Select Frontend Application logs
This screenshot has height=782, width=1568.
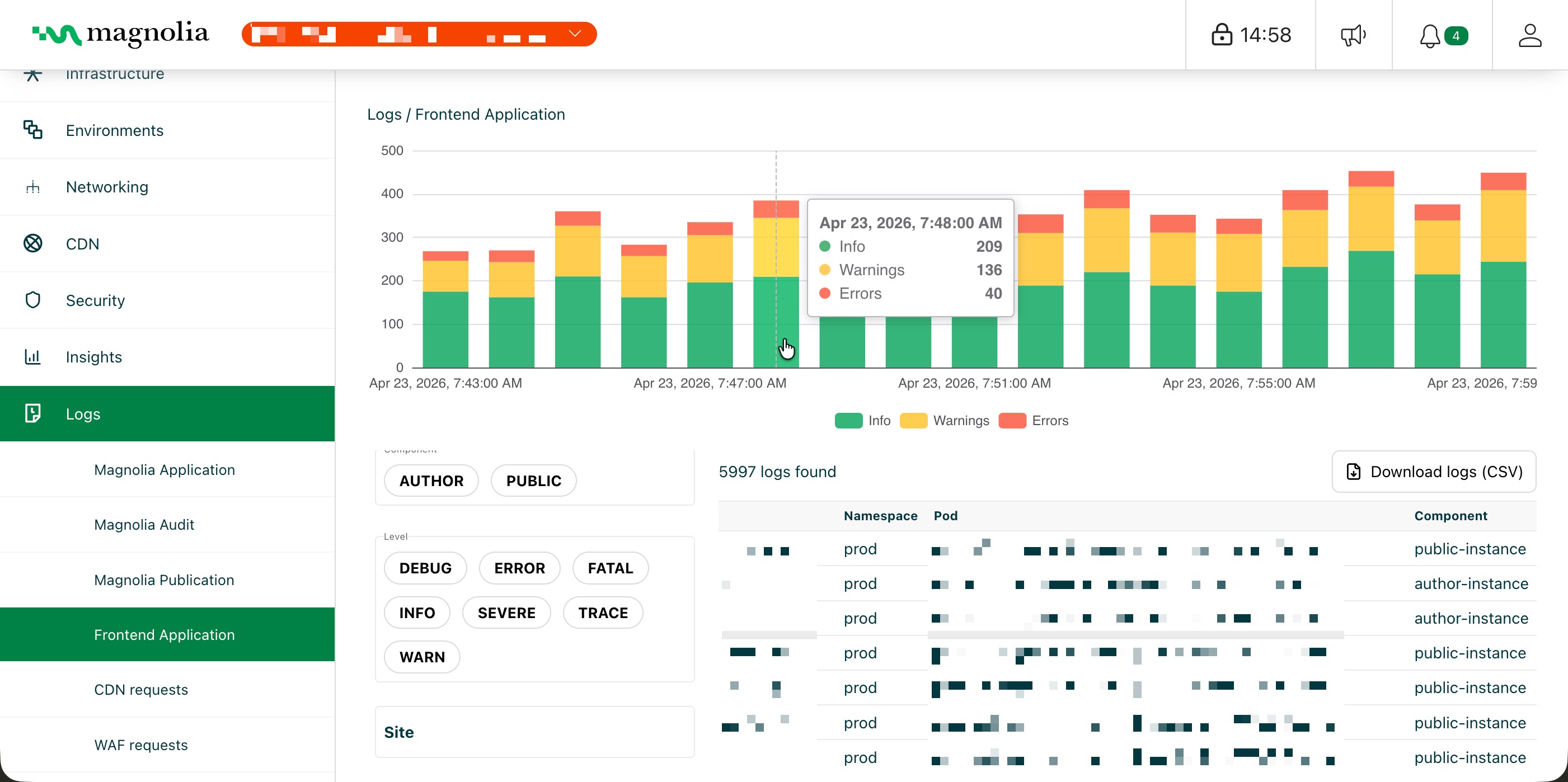(x=167, y=634)
